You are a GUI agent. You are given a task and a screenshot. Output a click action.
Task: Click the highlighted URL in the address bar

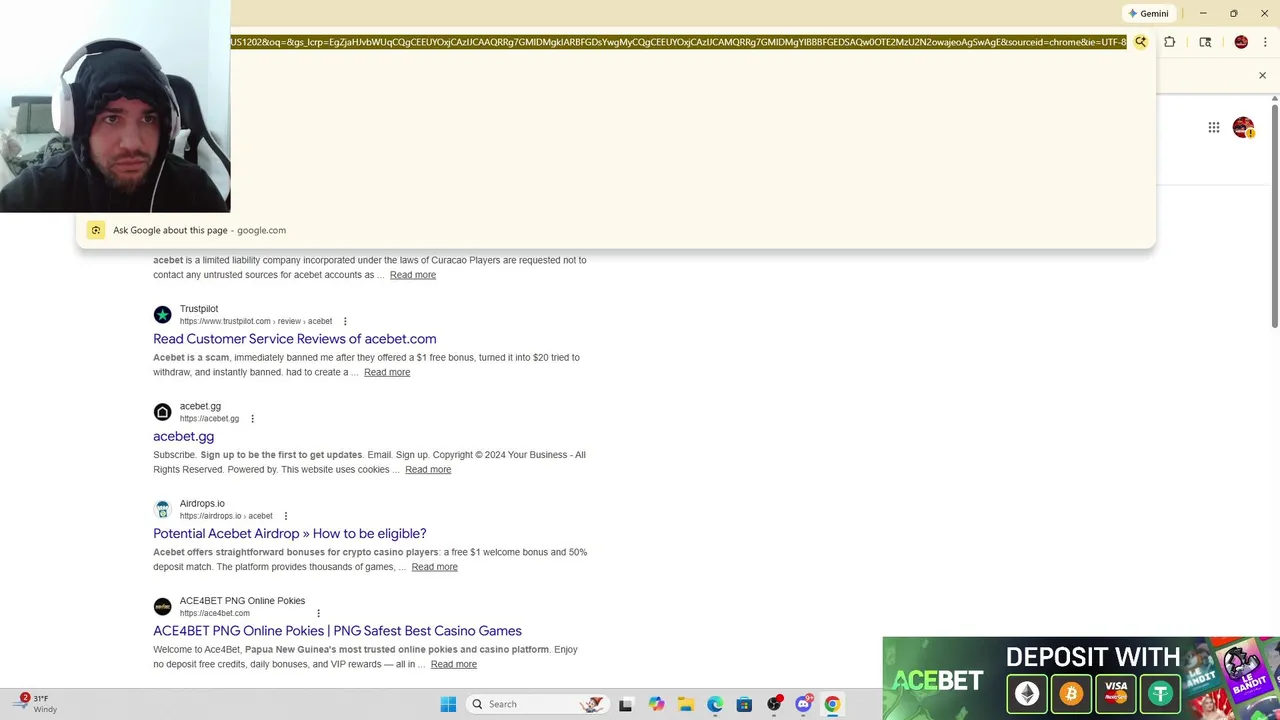[x=678, y=42]
